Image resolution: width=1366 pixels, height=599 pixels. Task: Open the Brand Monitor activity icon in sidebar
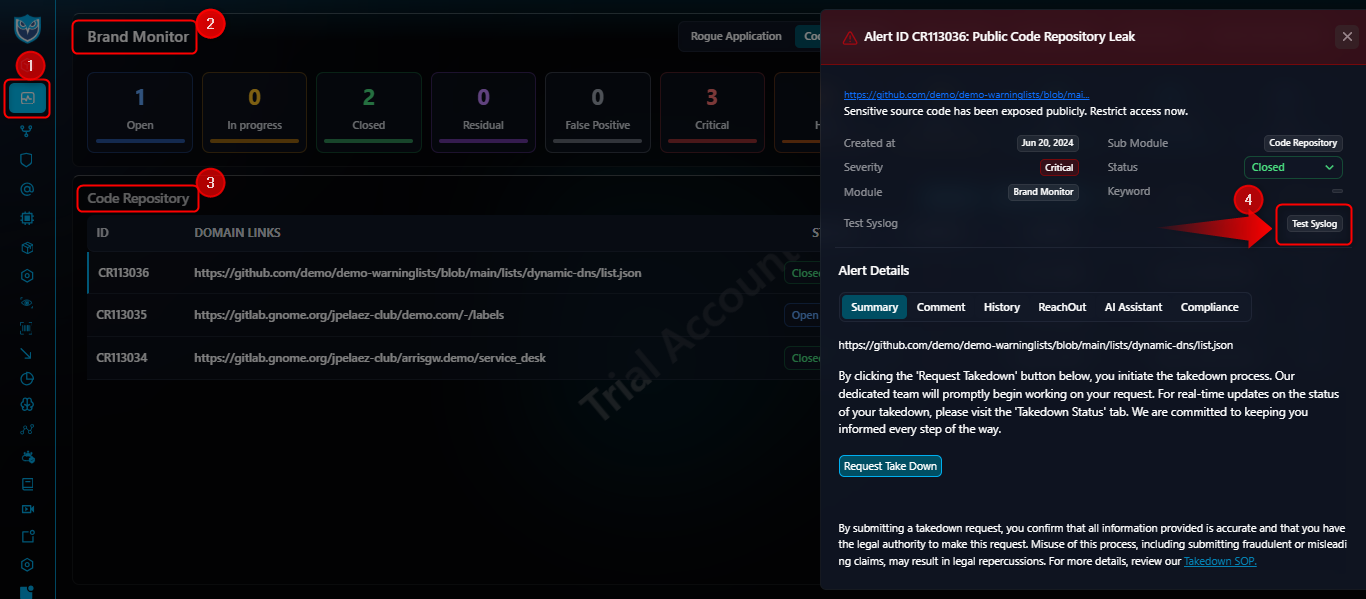[x=27, y=98]
